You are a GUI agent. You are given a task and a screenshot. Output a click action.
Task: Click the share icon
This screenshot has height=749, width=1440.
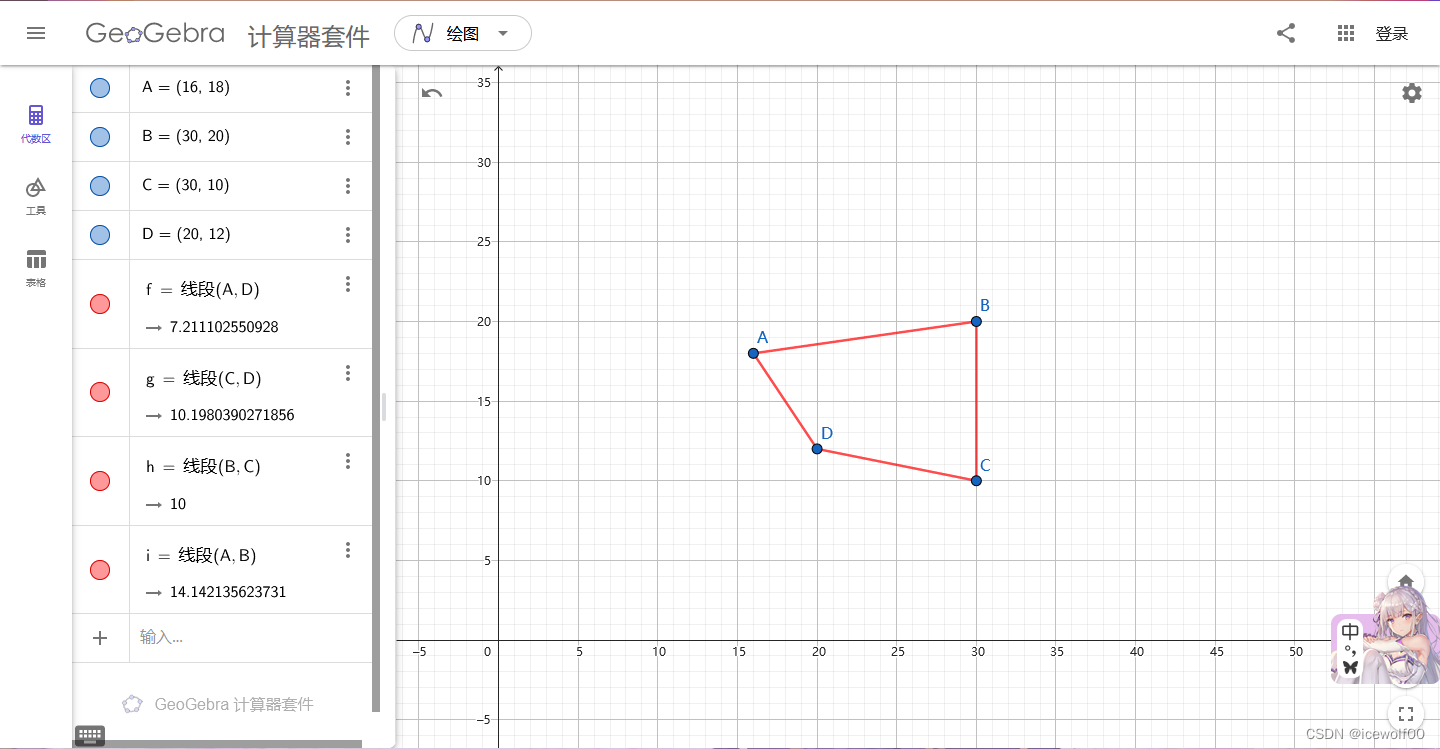pos(1286,33)
